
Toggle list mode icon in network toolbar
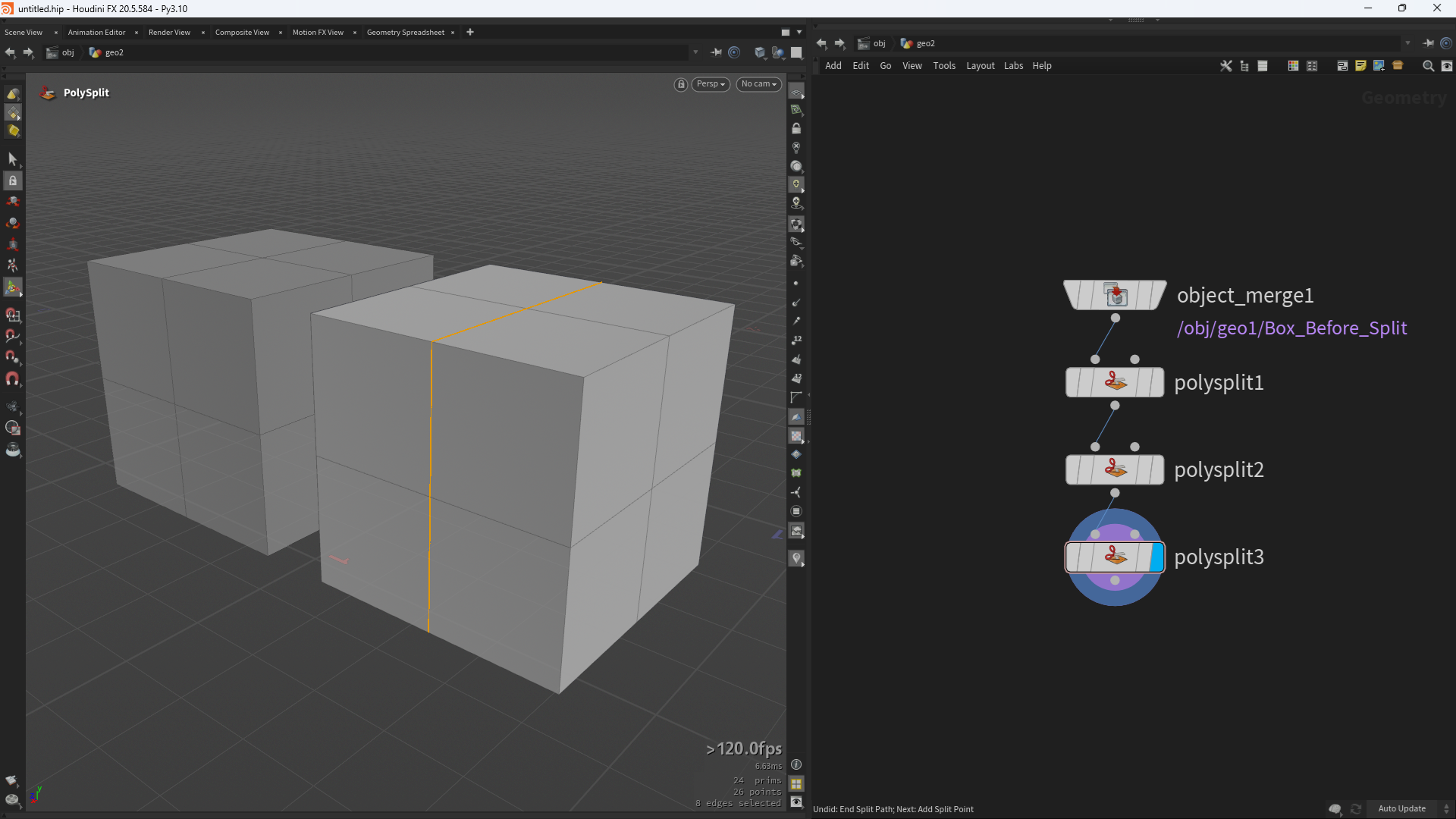1263,66
